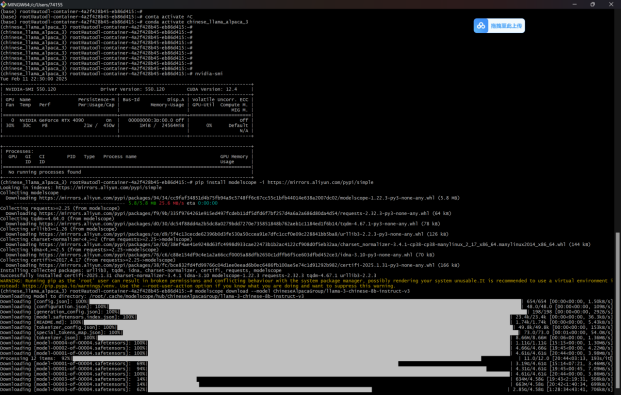Click the 'Downloading [special_tokens_map.json]' row
The width and height of the screenshot is (621, 395).
pos(306,332)
